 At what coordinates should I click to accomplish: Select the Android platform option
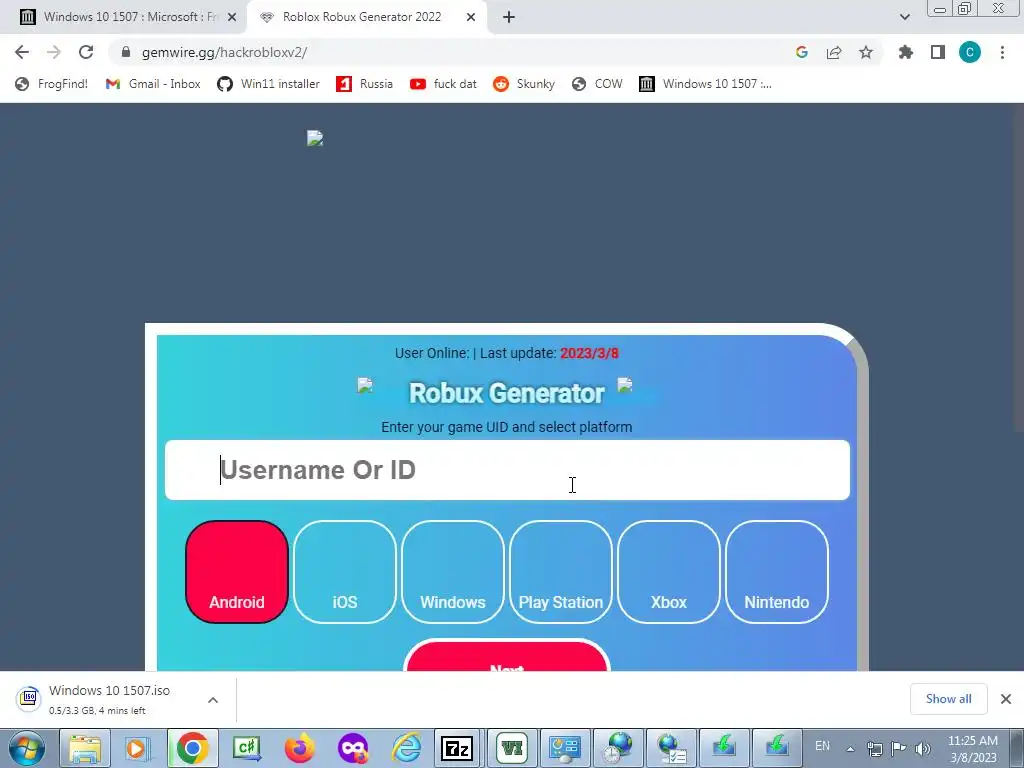coord(237,571)
